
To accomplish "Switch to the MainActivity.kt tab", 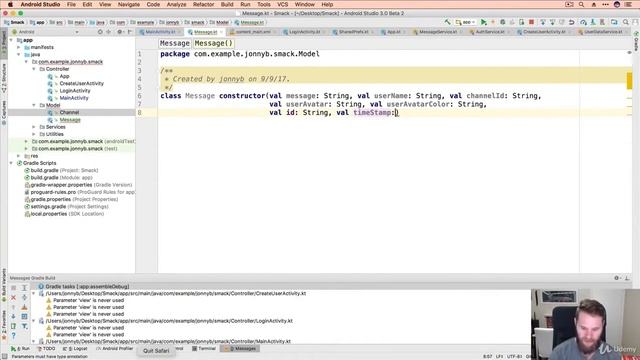I will [160, 32].
